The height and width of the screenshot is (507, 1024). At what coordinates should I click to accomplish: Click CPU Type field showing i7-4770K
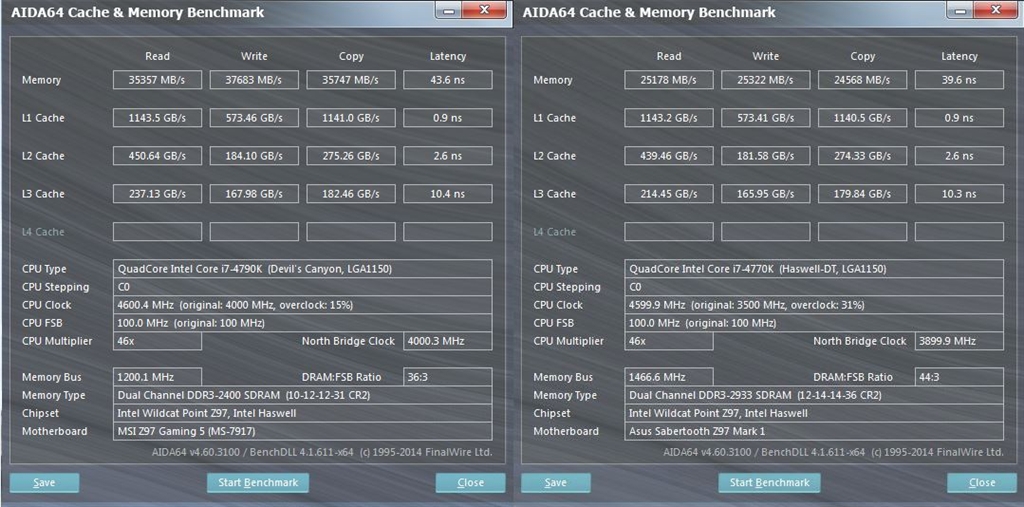point(814,269)
